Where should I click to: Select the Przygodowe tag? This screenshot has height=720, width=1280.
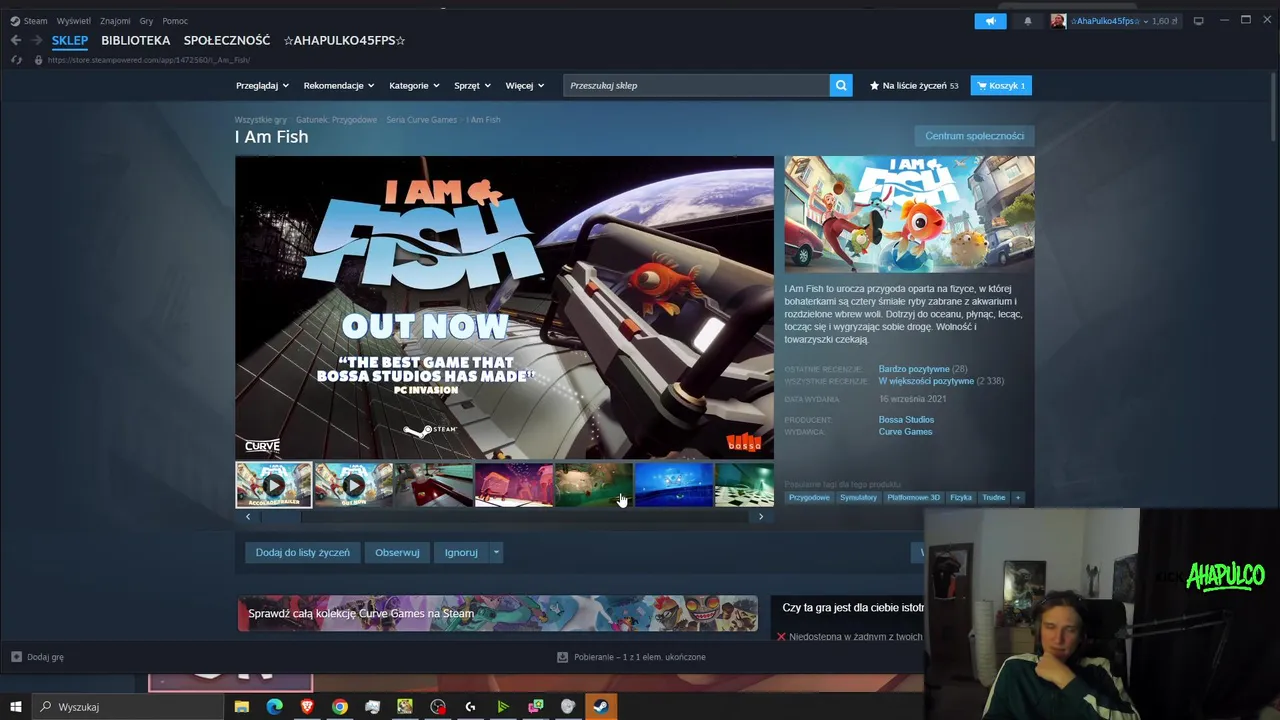[x=809, y=497]
